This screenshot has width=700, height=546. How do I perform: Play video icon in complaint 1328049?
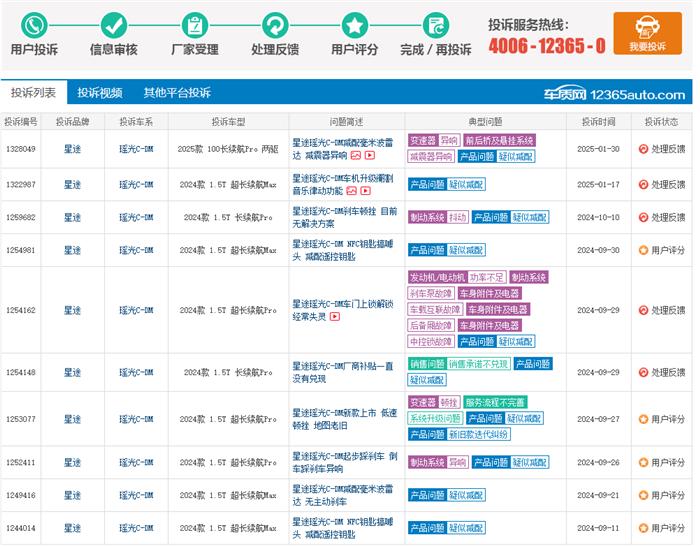[370, 155]
